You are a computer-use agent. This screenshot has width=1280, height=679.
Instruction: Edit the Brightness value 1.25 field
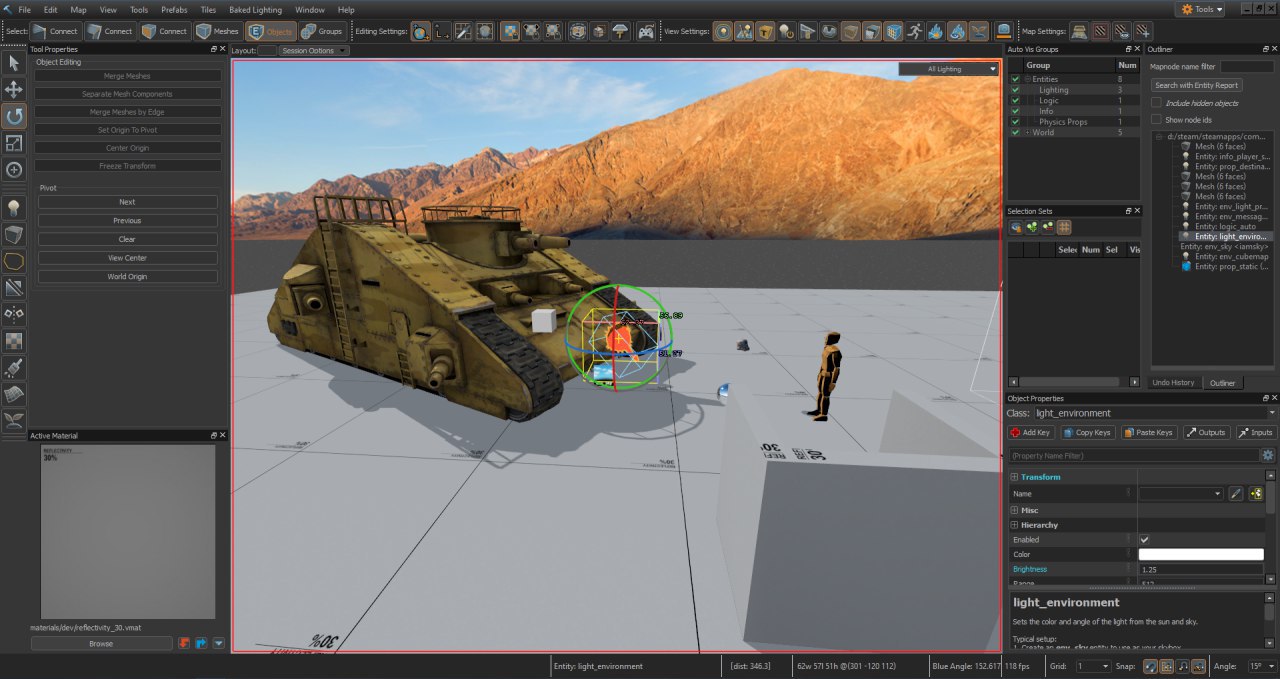[x=1201, y=569]
